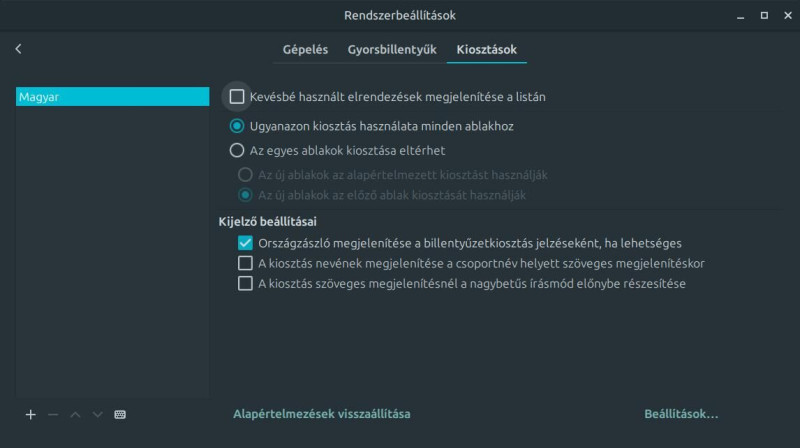The width and height of the screenshot is (800, 448).
Task: Maximize the Rendszerbeállítások window
Action: tap(764, 16)
